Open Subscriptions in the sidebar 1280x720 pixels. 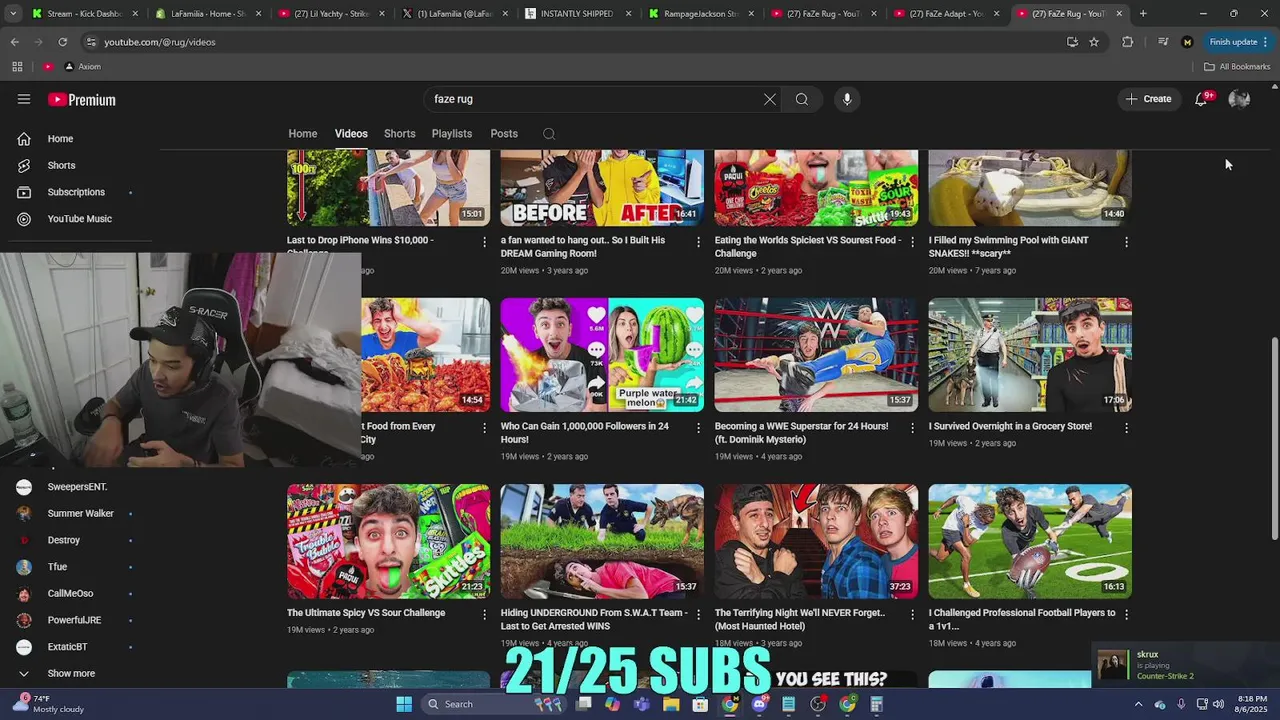click(75, 192)
